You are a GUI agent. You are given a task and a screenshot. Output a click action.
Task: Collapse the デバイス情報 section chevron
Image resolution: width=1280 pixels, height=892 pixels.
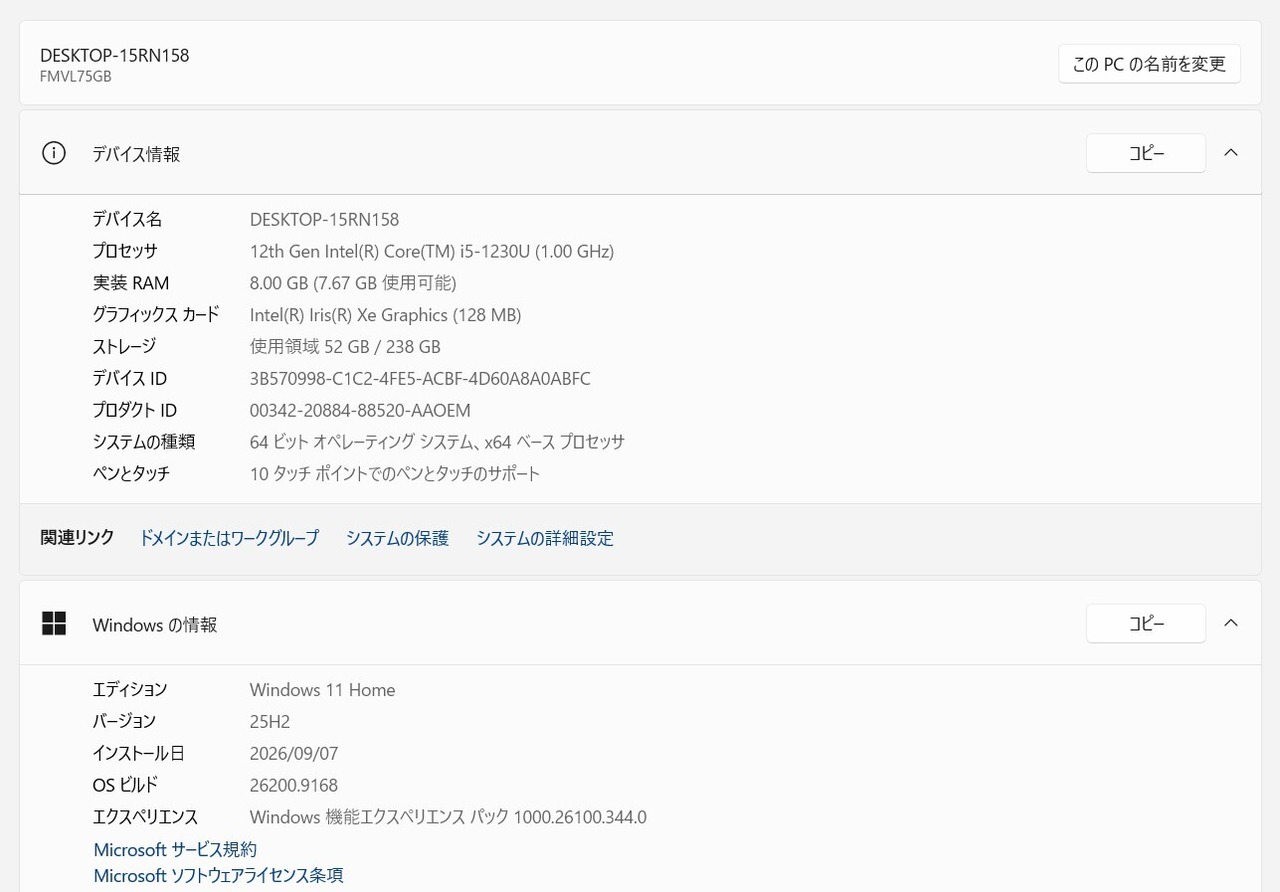click(1231, 153)
